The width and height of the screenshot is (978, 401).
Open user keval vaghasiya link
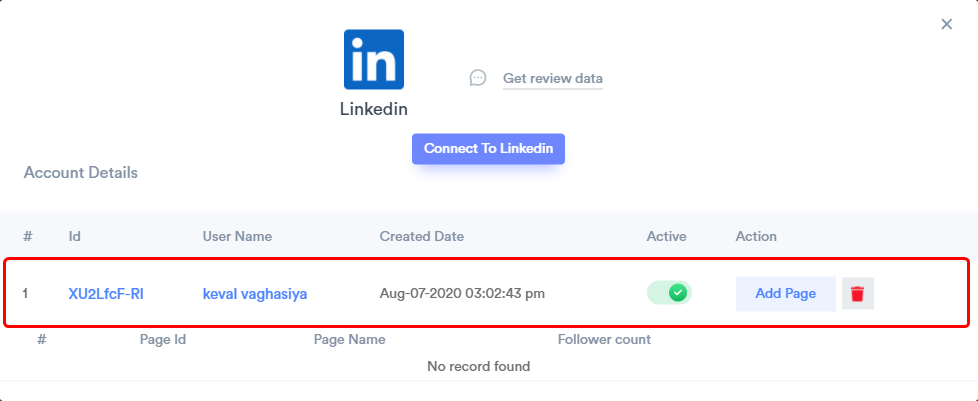tap(254, 293)
